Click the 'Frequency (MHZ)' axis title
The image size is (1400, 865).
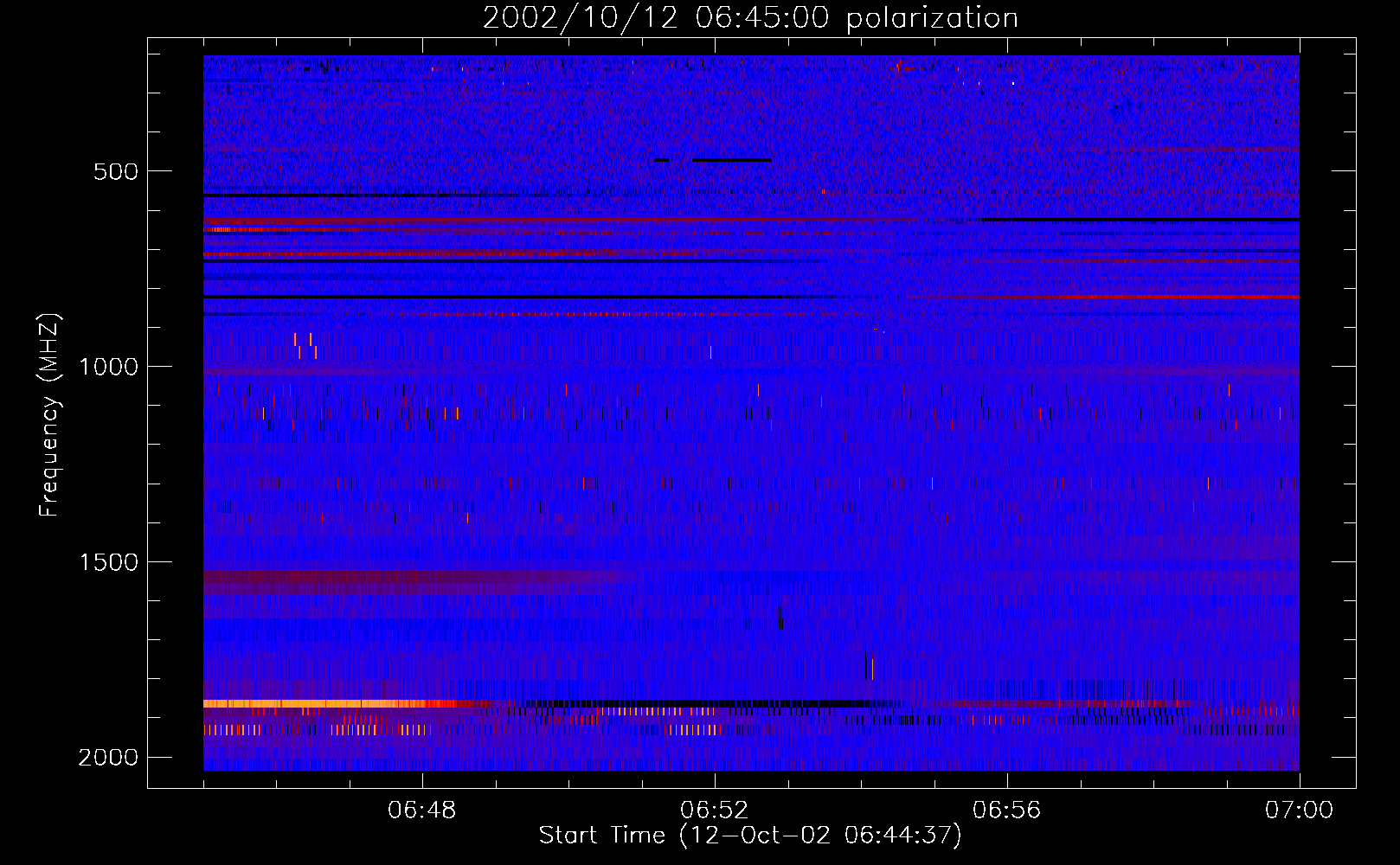coord(50,415)
